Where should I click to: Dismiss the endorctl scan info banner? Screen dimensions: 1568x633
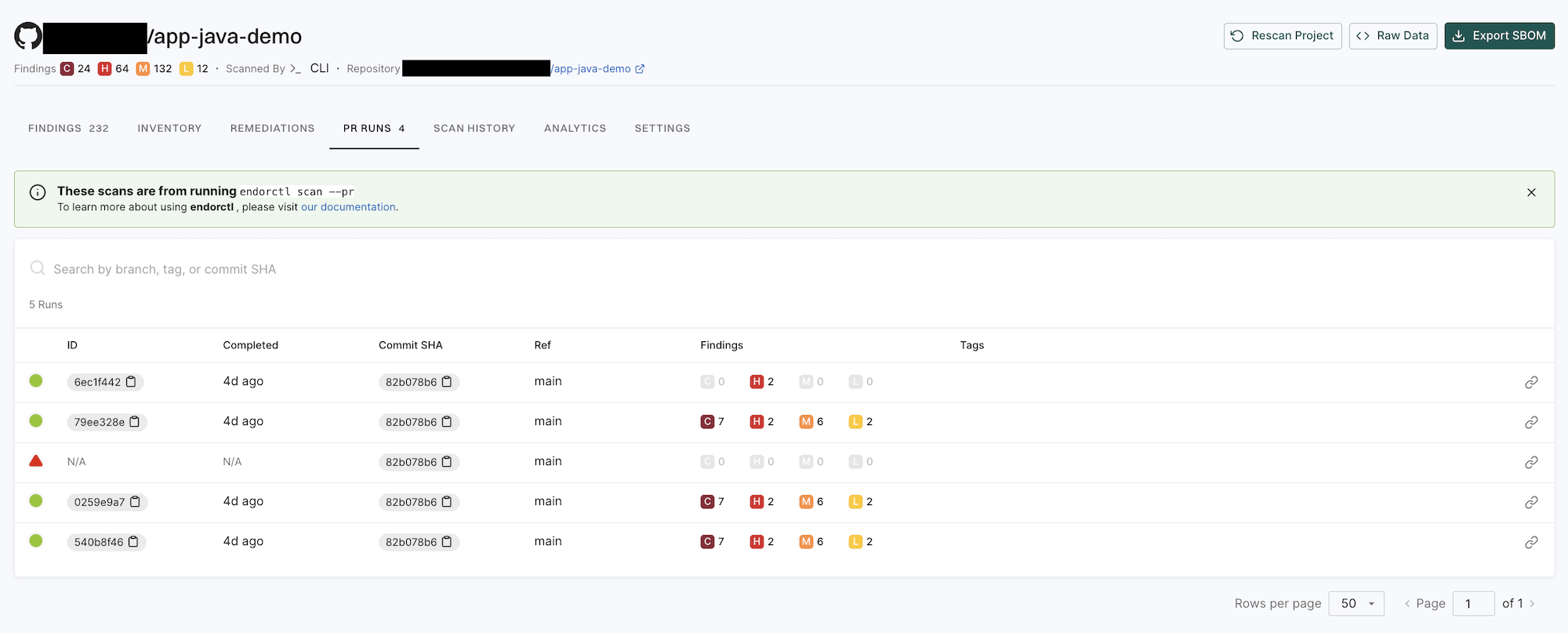[x=1531, y=192]
